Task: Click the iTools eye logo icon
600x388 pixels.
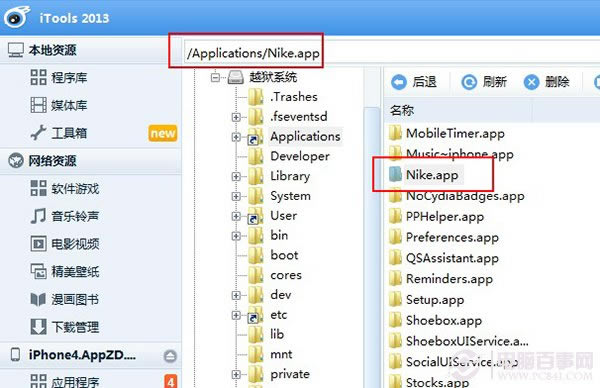Action: 16,17
